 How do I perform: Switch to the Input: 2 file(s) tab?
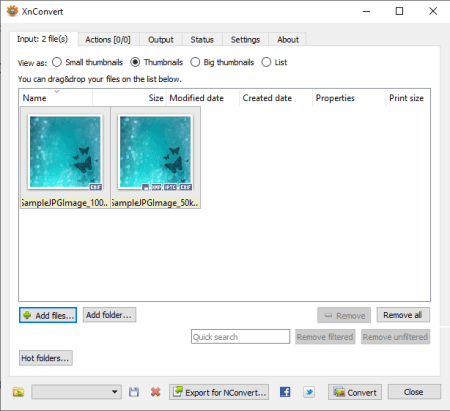(43, 39)
